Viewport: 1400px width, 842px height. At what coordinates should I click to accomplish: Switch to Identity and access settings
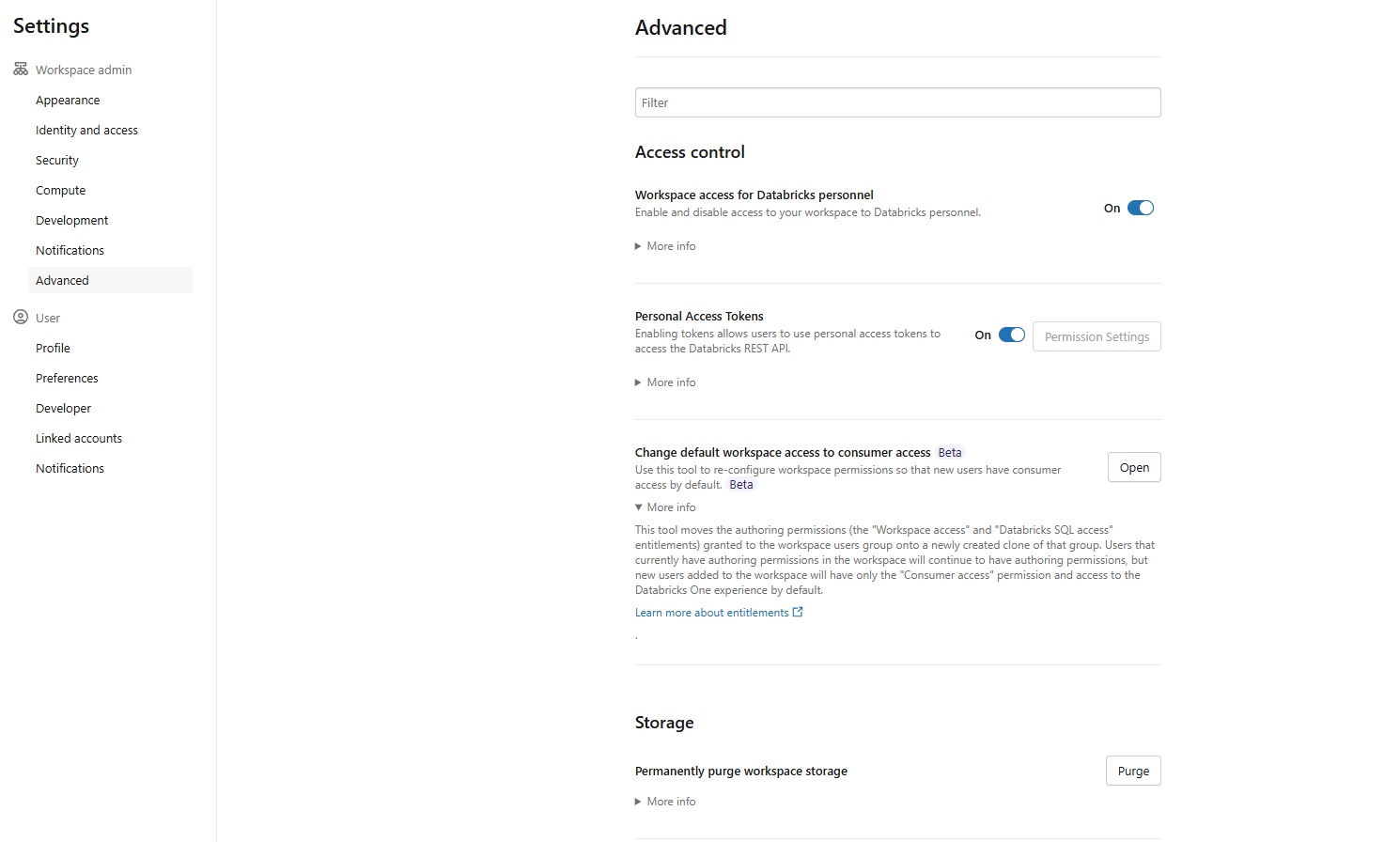tap(86, 130)
